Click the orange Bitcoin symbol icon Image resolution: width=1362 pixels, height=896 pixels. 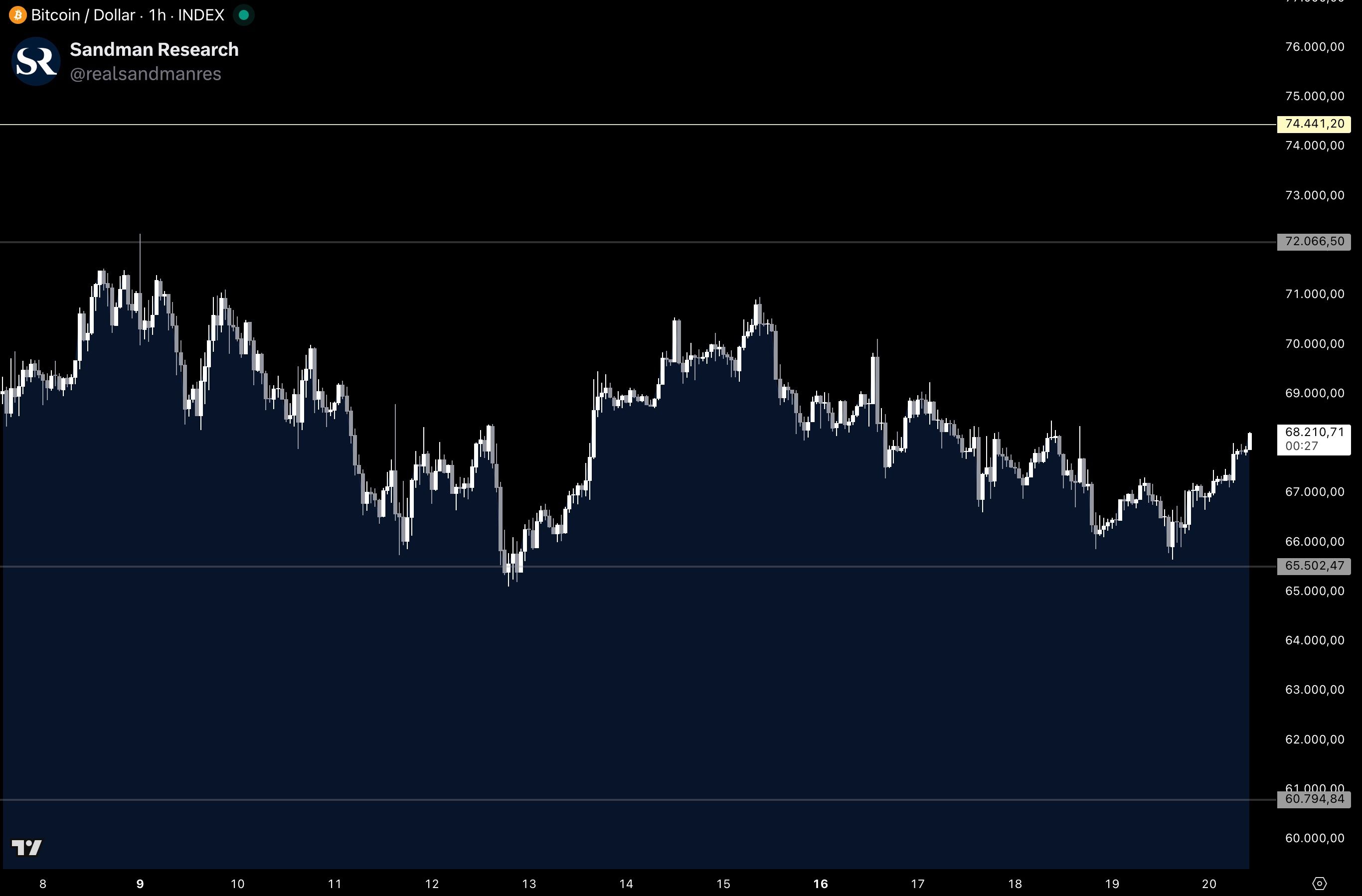tap(18, 15)
